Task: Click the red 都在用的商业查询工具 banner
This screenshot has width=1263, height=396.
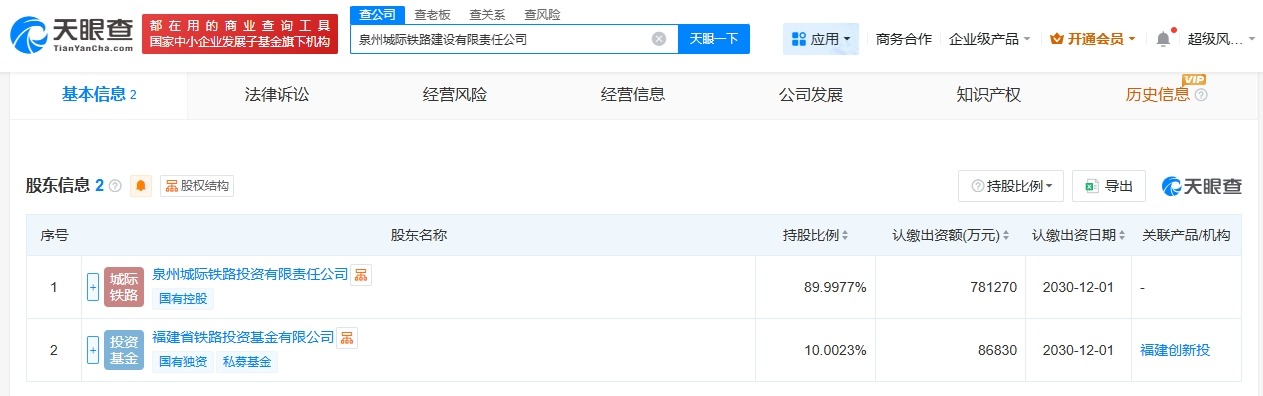Action: [241, 35]
